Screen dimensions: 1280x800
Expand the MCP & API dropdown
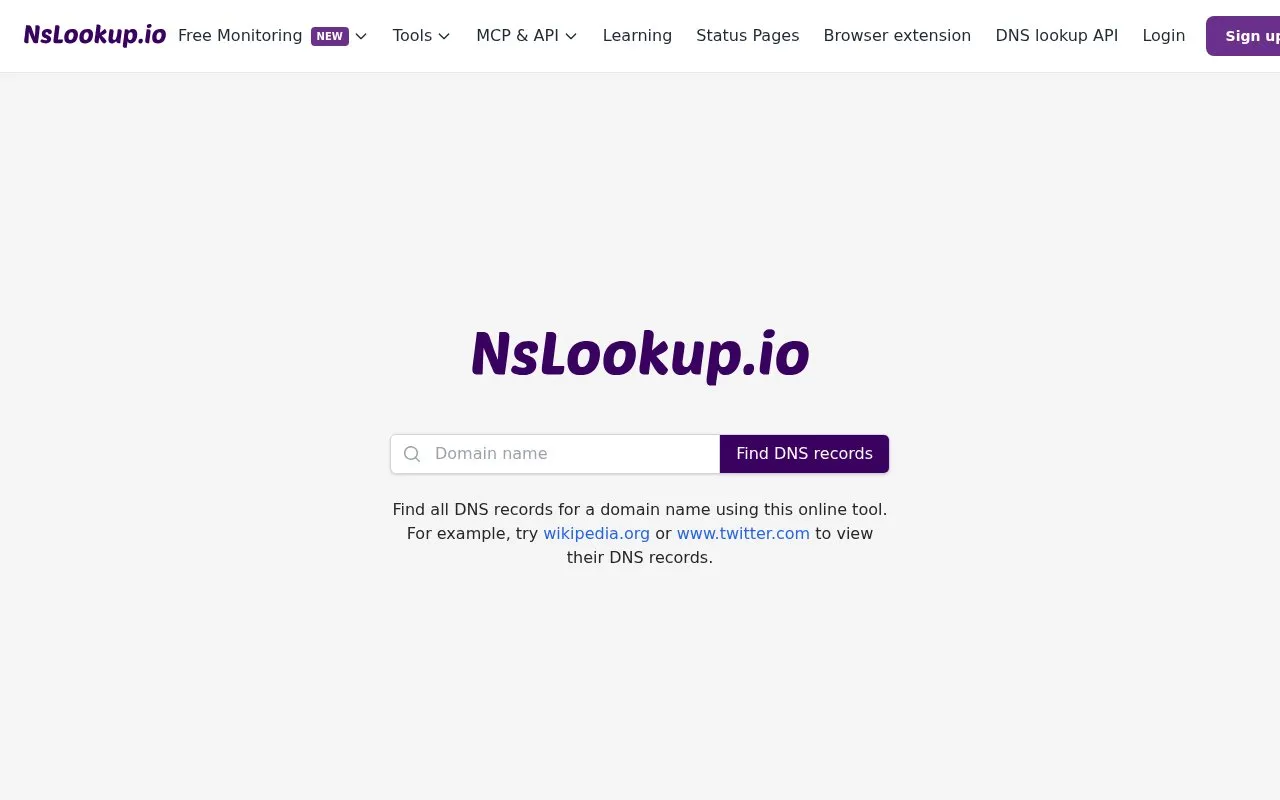pyautogui.click(x=527, y=36)
